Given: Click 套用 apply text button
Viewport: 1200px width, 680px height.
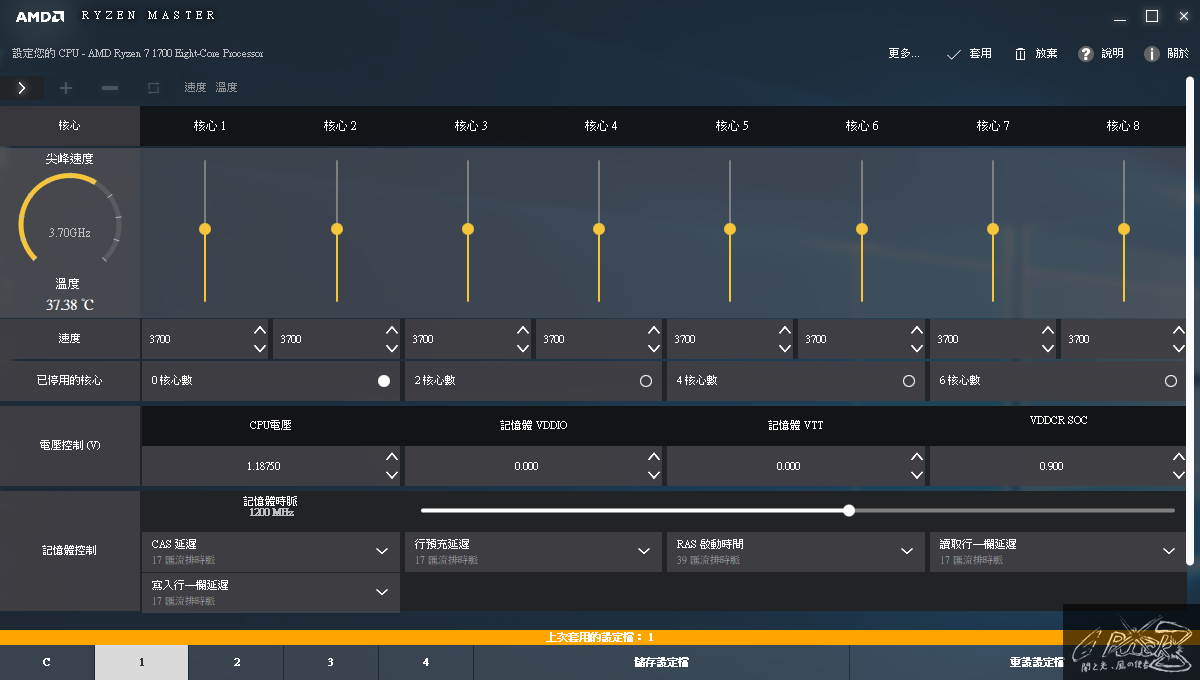Looking at the screenshot, I should [981, 54].
